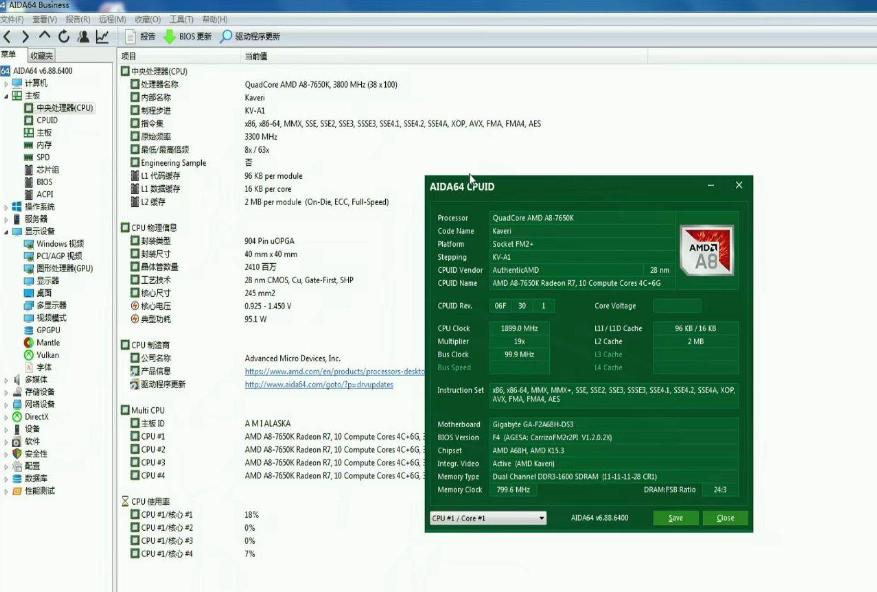
Task: Open the 远程(M) menu
Action: [x=112, y=20]
